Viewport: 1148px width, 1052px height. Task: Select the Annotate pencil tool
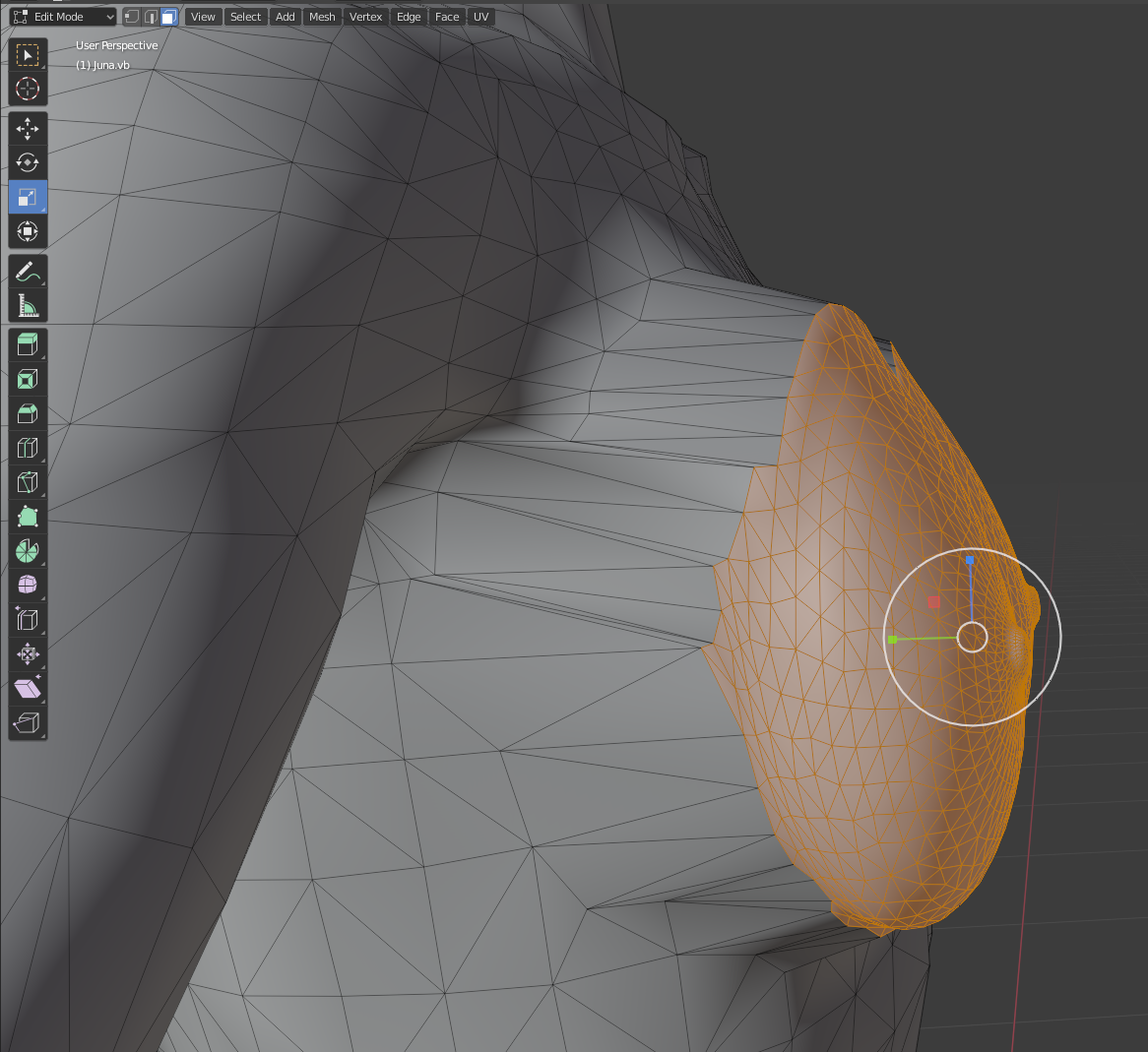pos(28,272)
